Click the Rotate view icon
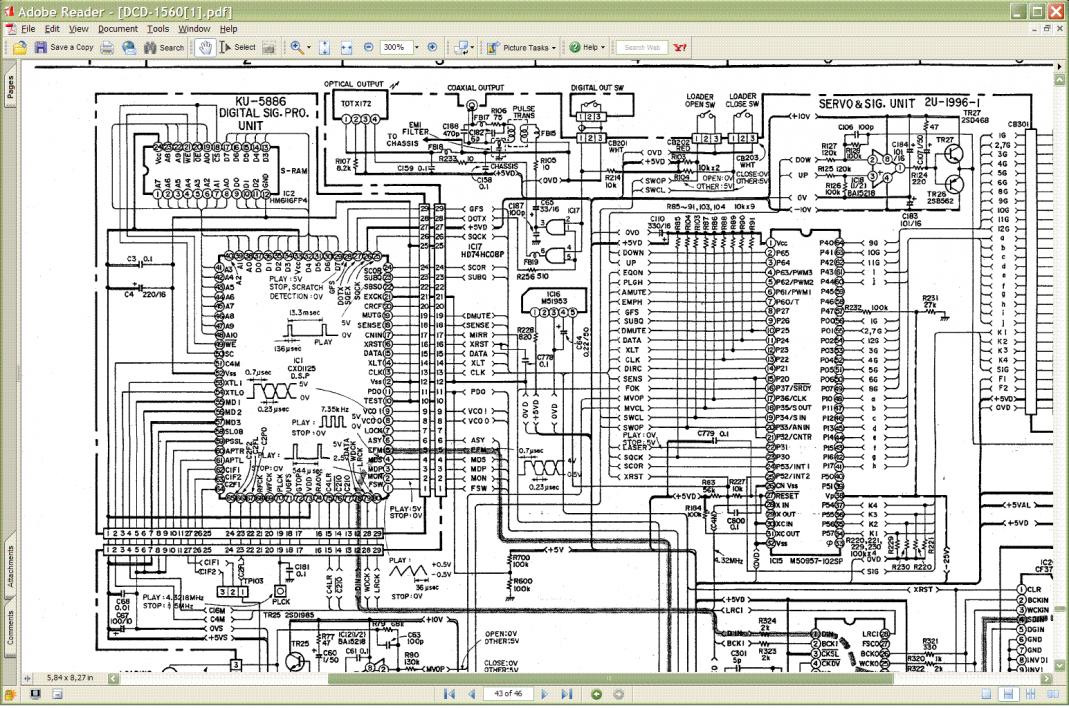Image resolution: width=1069 pixels, height=708 pixels. [x=462, y=48]
